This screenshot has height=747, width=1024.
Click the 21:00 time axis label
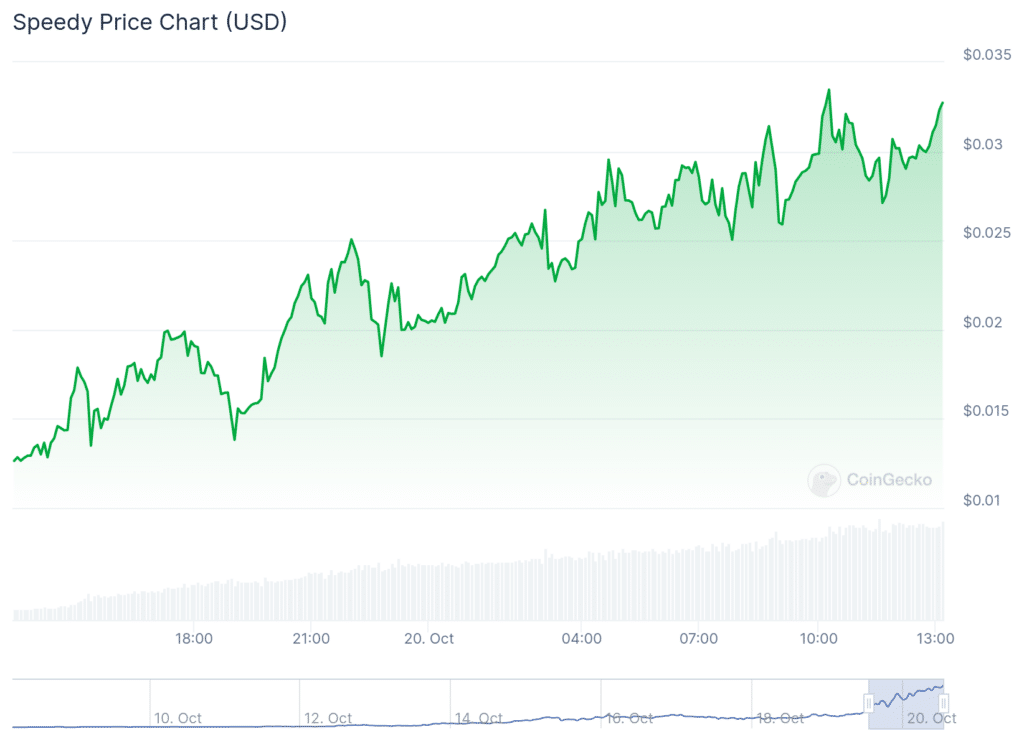(x=311, y=638)
